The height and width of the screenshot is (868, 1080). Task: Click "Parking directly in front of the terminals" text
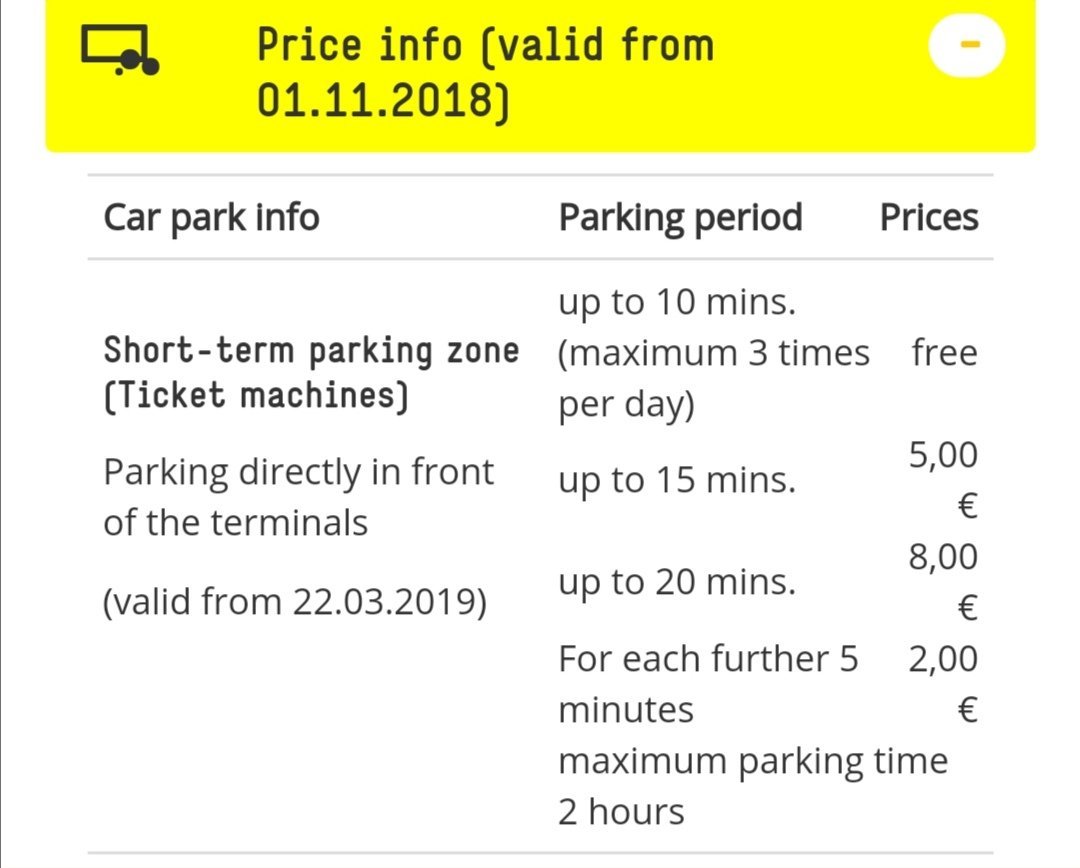298,497
